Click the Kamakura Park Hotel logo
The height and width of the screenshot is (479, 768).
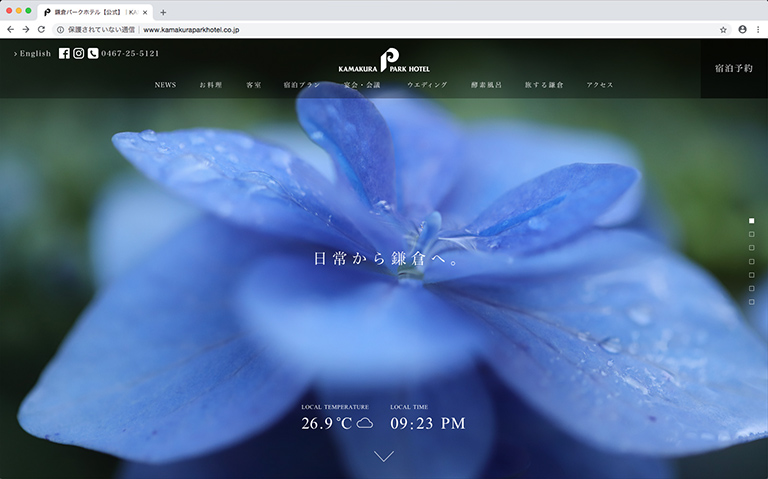384,60
